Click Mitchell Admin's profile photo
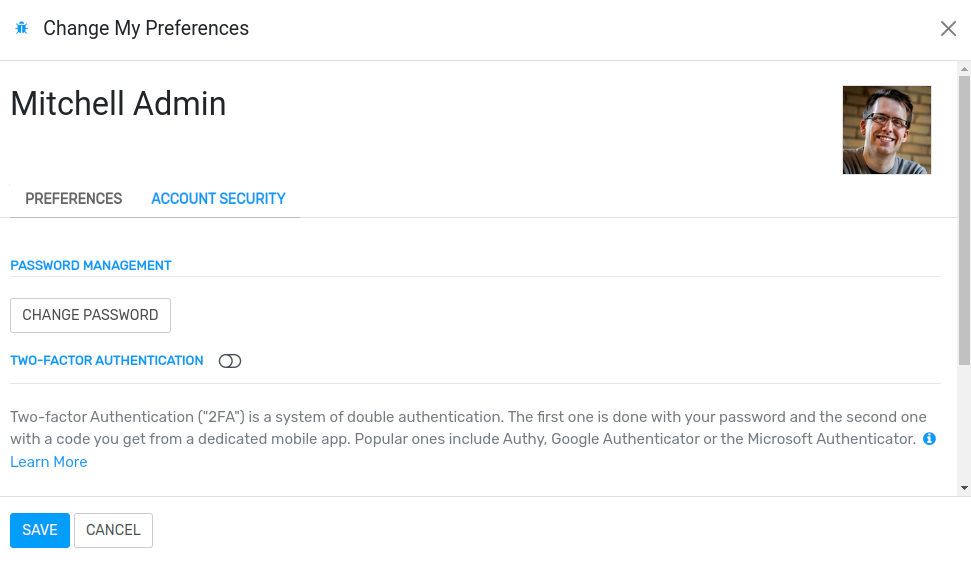This screenshot has height=563, width=971. (x=886, y=130)
